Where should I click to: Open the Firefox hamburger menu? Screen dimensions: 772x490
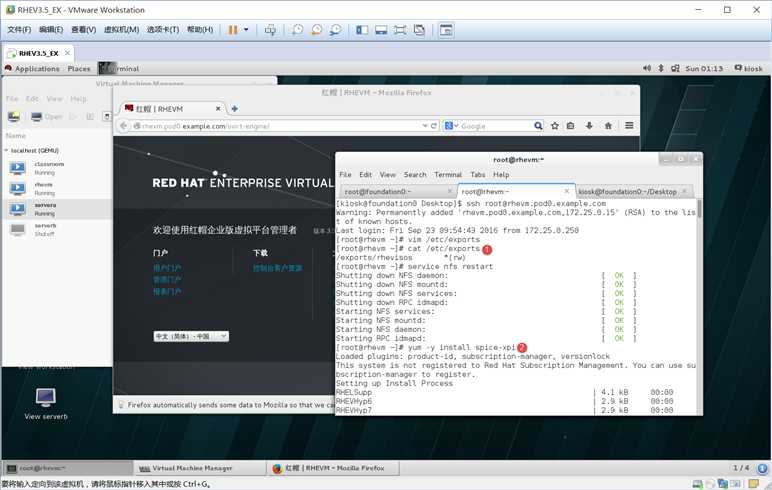pos(629,126)
